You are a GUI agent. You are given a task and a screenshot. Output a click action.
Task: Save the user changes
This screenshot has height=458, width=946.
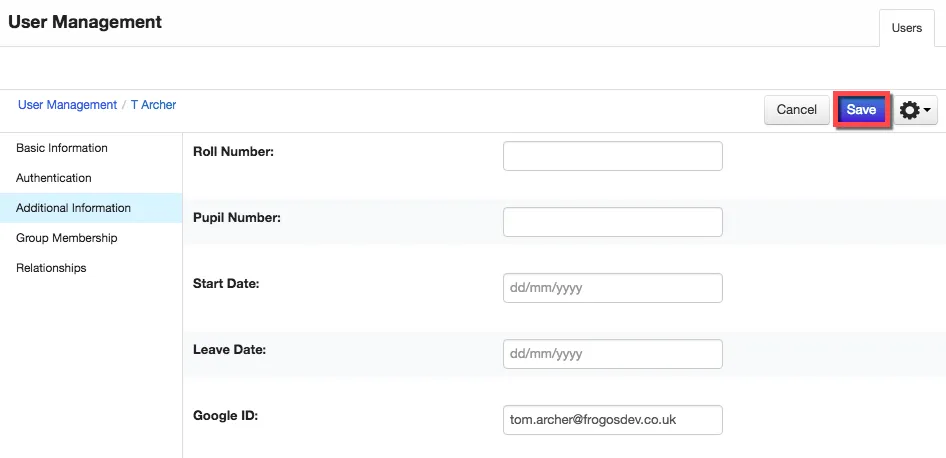(x=861, y=110)
